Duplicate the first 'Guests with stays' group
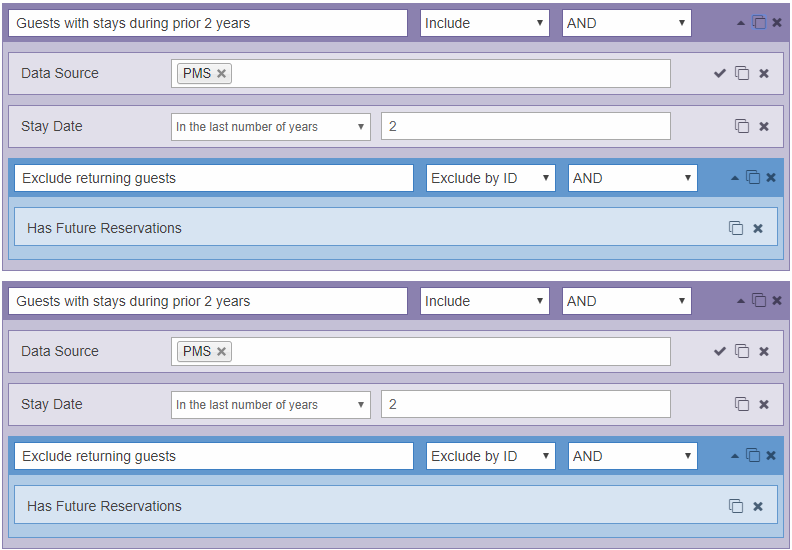 coord(759,23)
